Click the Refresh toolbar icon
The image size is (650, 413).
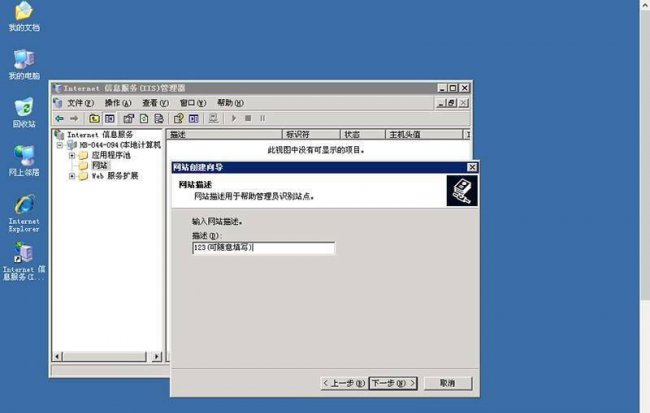(x=144, y=119)
